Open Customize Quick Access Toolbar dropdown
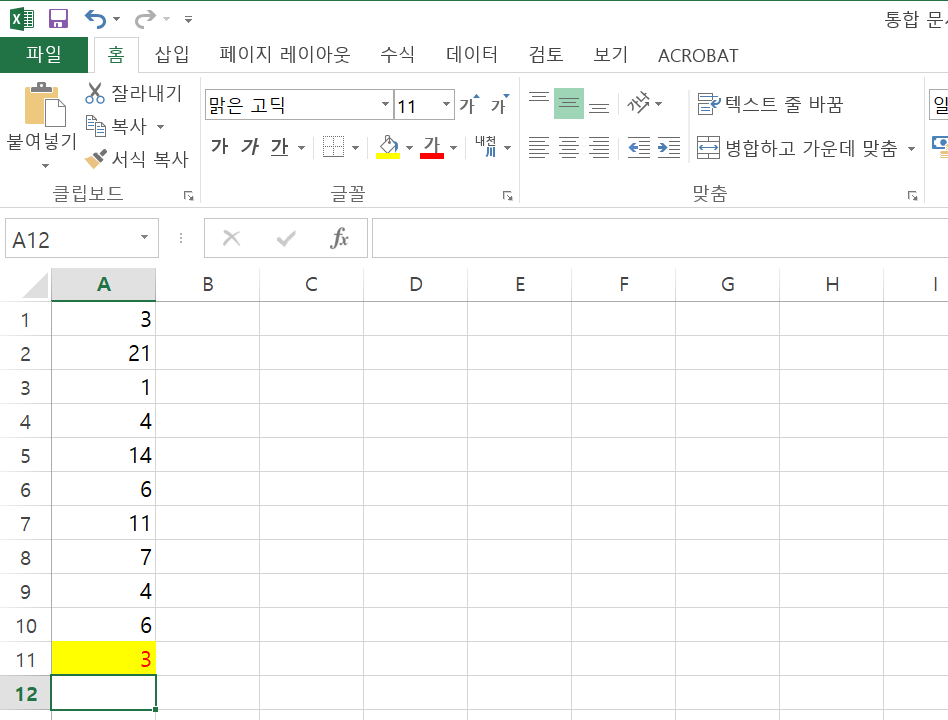Viewport: 948px width, 720px height. point(189,19)
